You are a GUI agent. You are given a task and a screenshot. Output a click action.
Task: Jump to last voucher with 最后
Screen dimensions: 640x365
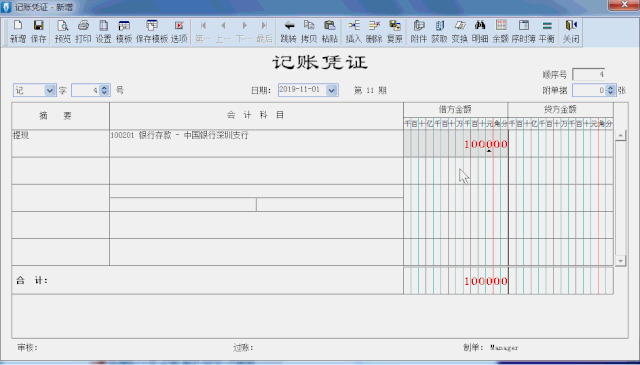coord(264,32)
